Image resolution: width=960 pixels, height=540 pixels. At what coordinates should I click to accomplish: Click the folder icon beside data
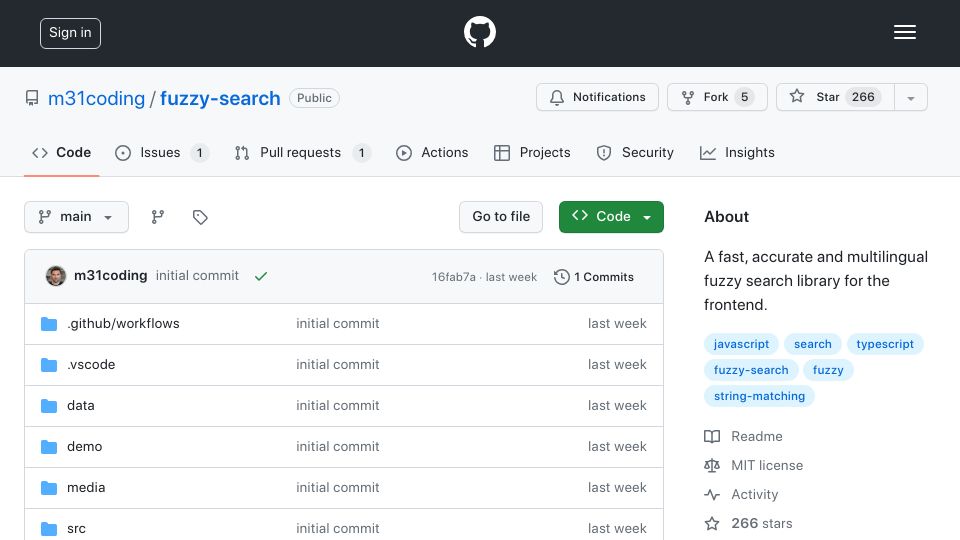click(x=49, y=406)
